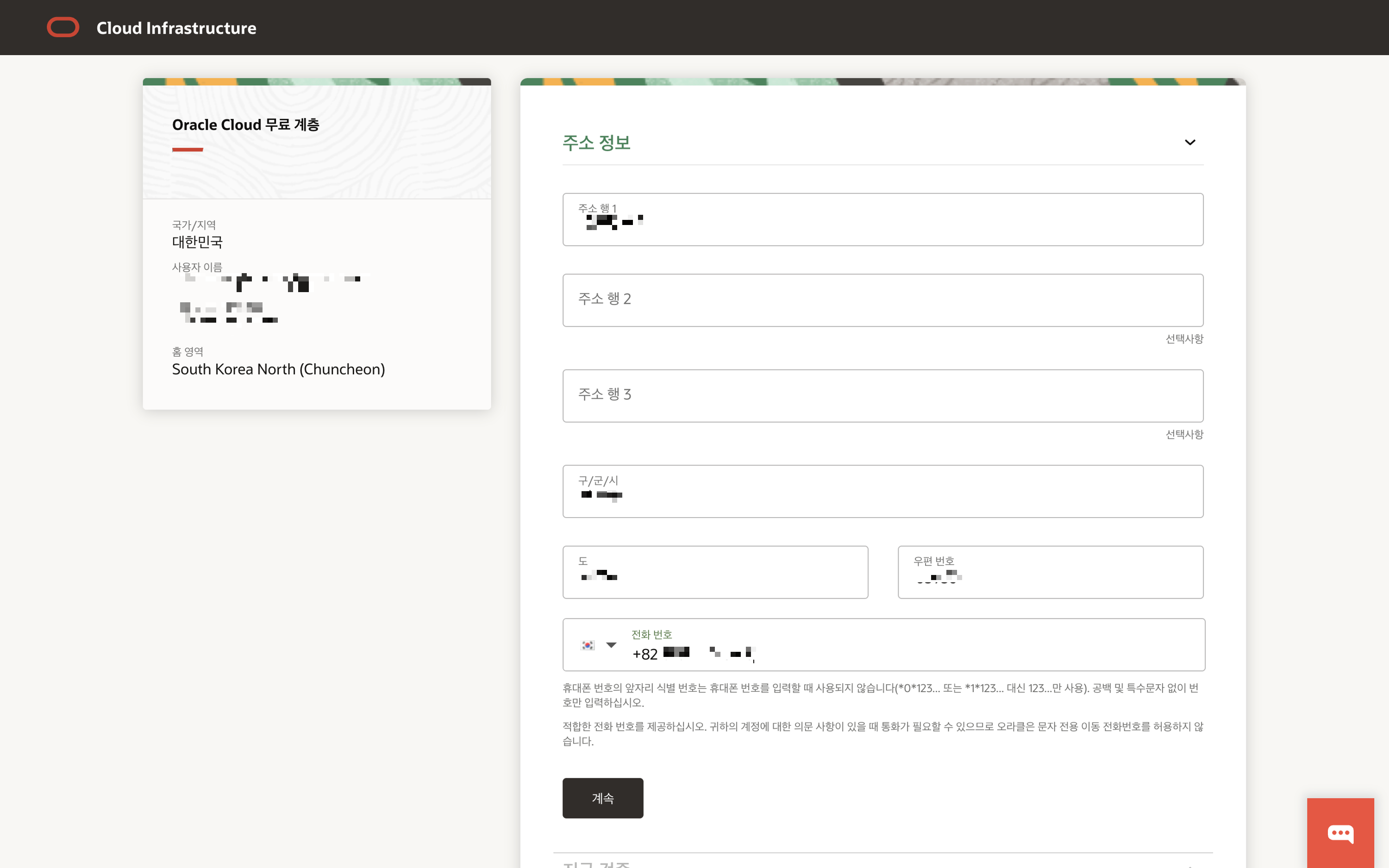This screenshot has height=868, width=1389.
Task: Click the 우편 번호 postal code field
Action: pyautogui.click(x=1051, y=572)
